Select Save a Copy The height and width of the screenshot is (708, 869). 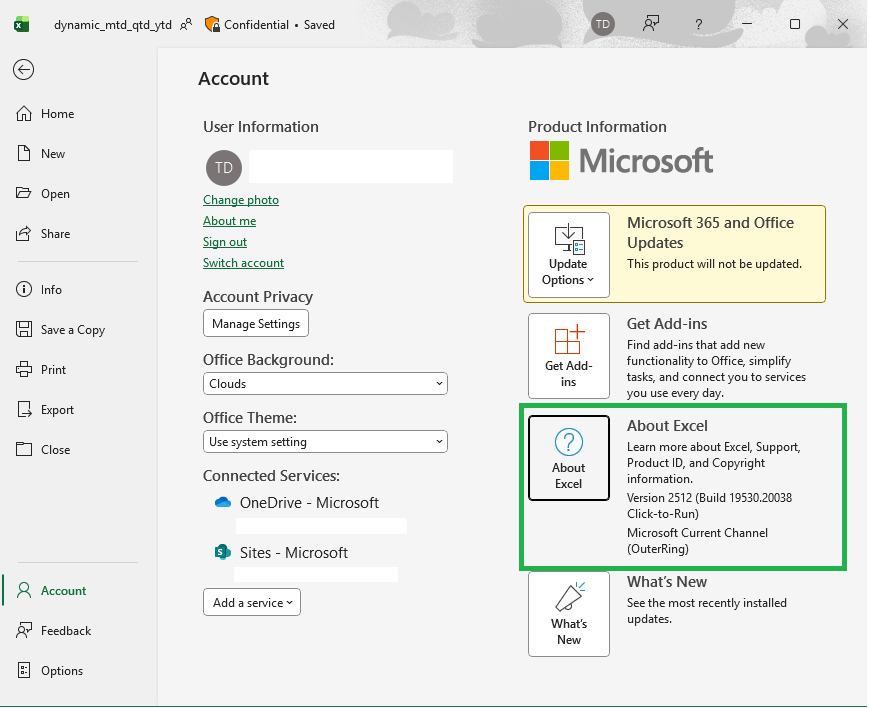(x=60, y=329)
